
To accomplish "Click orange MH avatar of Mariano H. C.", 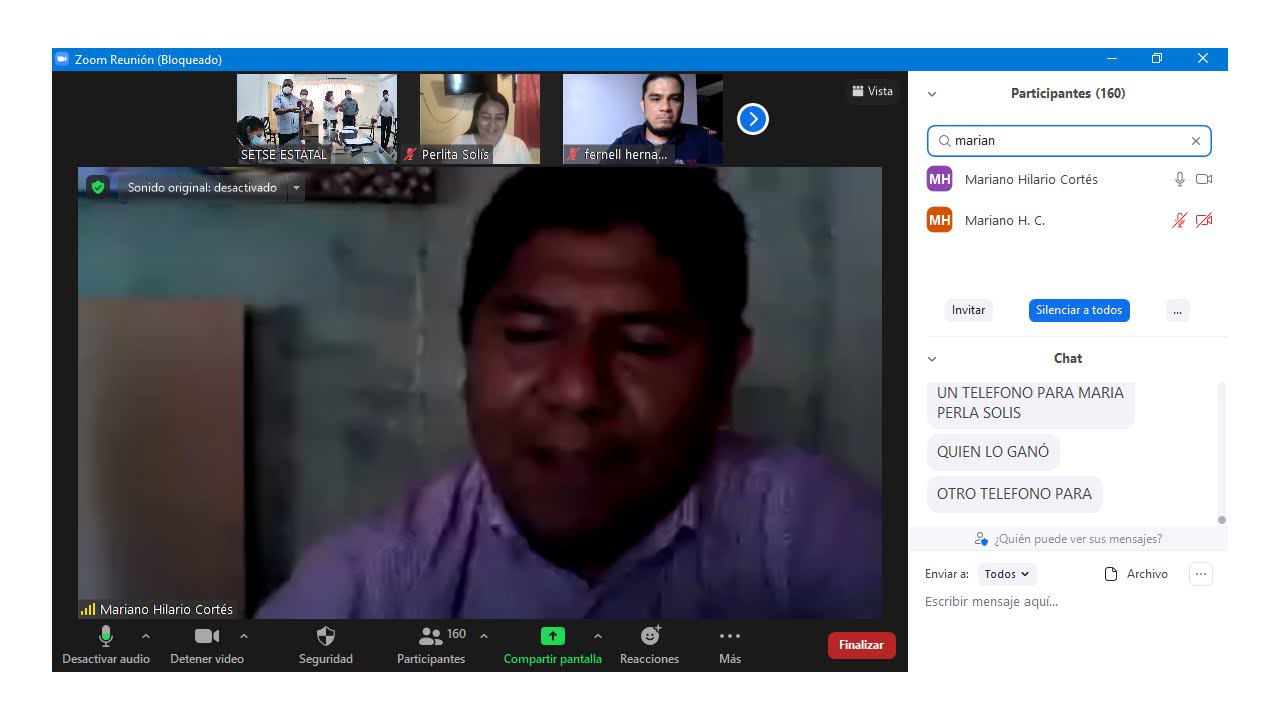I will click(x=939, y=220).
